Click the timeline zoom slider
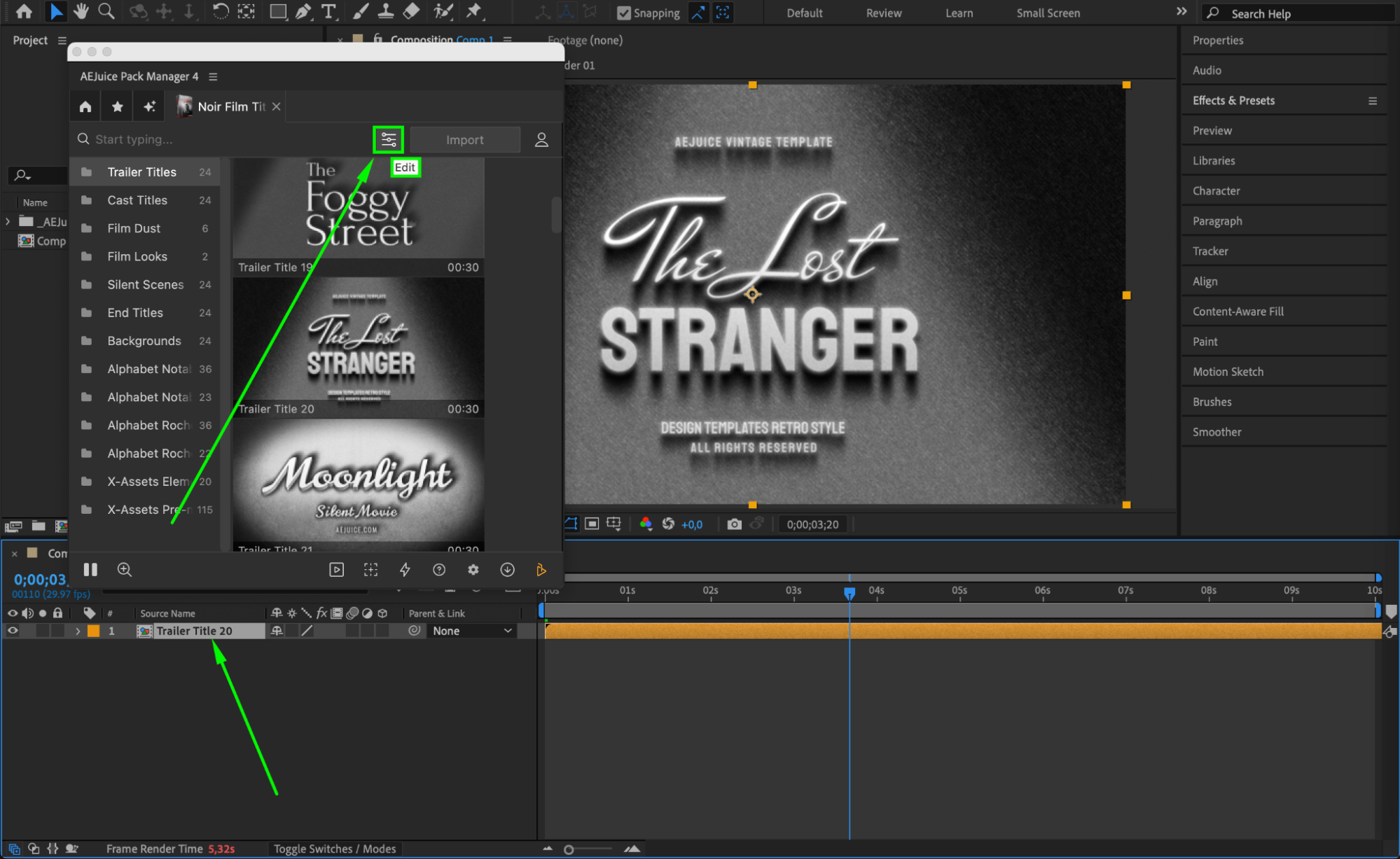Viewport: 1400px width, 859px height. point(569,849)
